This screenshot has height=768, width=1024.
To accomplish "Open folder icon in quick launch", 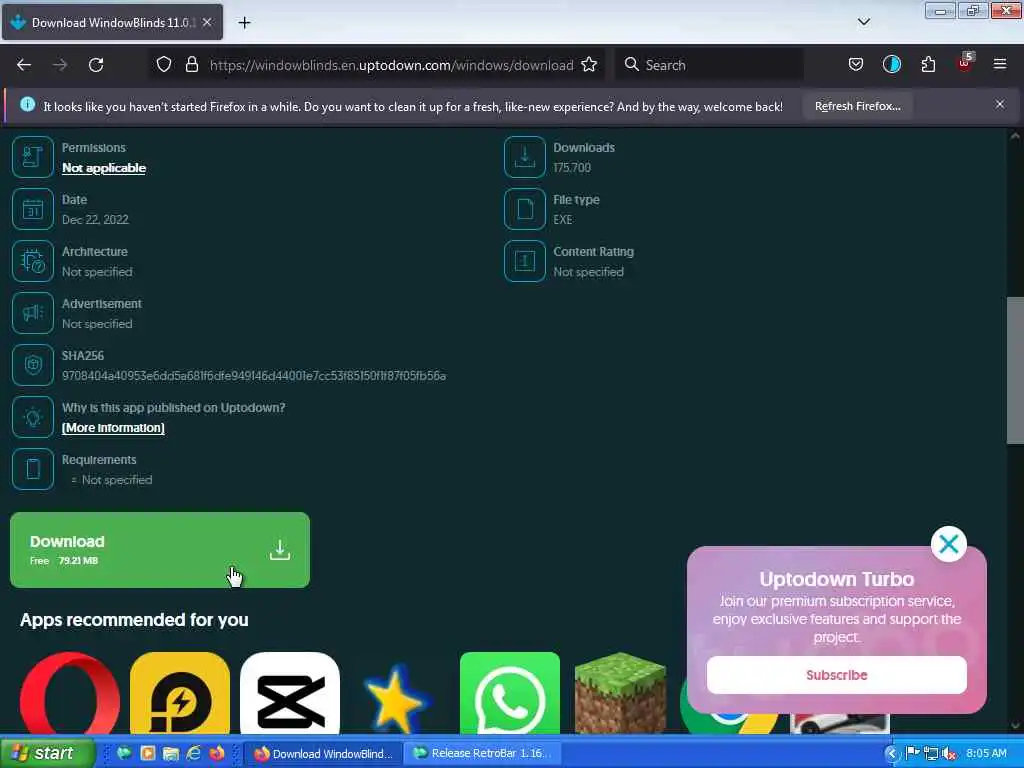I will click(170, 753).
